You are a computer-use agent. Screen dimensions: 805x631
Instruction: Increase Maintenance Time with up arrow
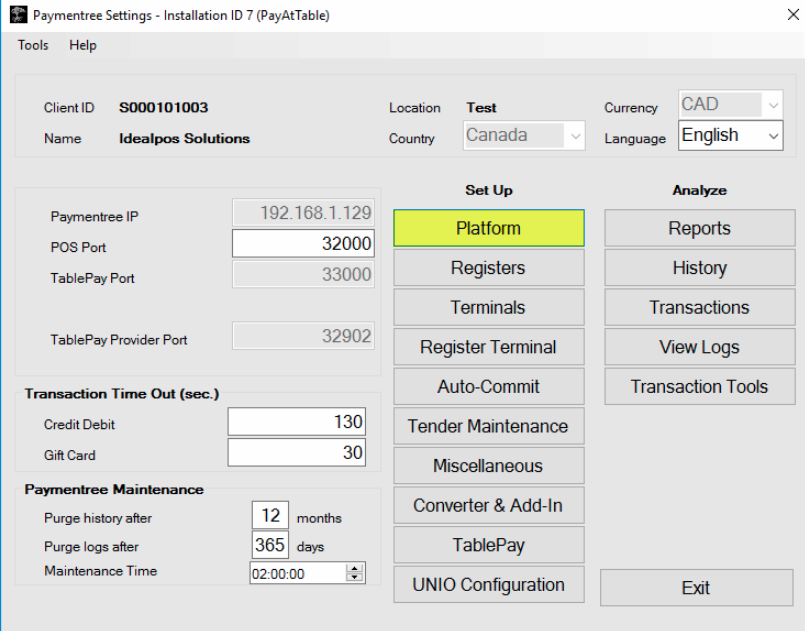(355, 568)
